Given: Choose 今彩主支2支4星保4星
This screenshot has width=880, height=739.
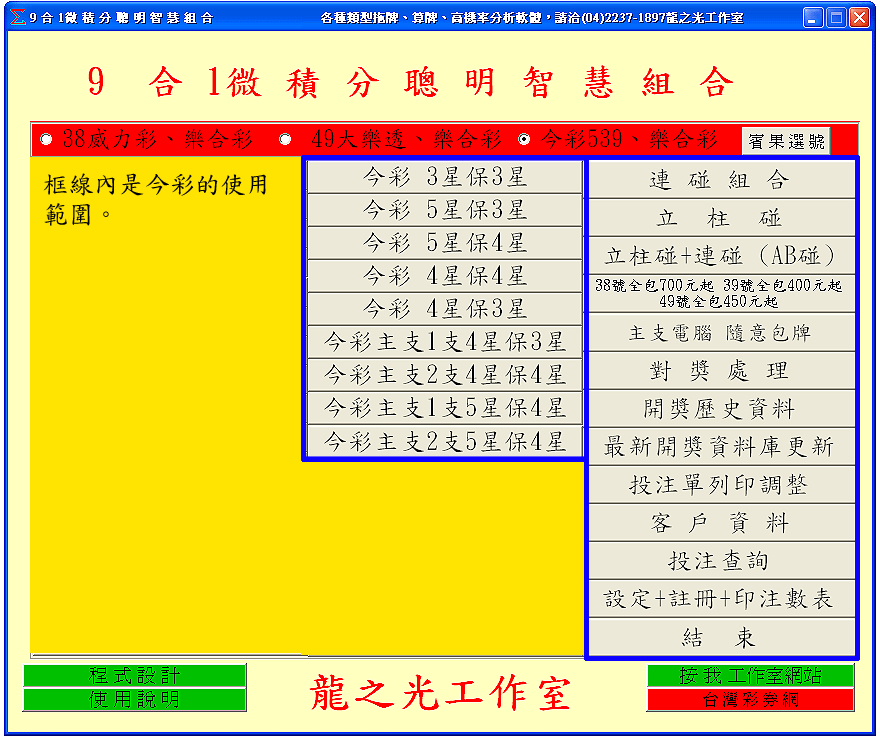Looking at the screenshot, I should pyautogui.click(x=444, y=375).
